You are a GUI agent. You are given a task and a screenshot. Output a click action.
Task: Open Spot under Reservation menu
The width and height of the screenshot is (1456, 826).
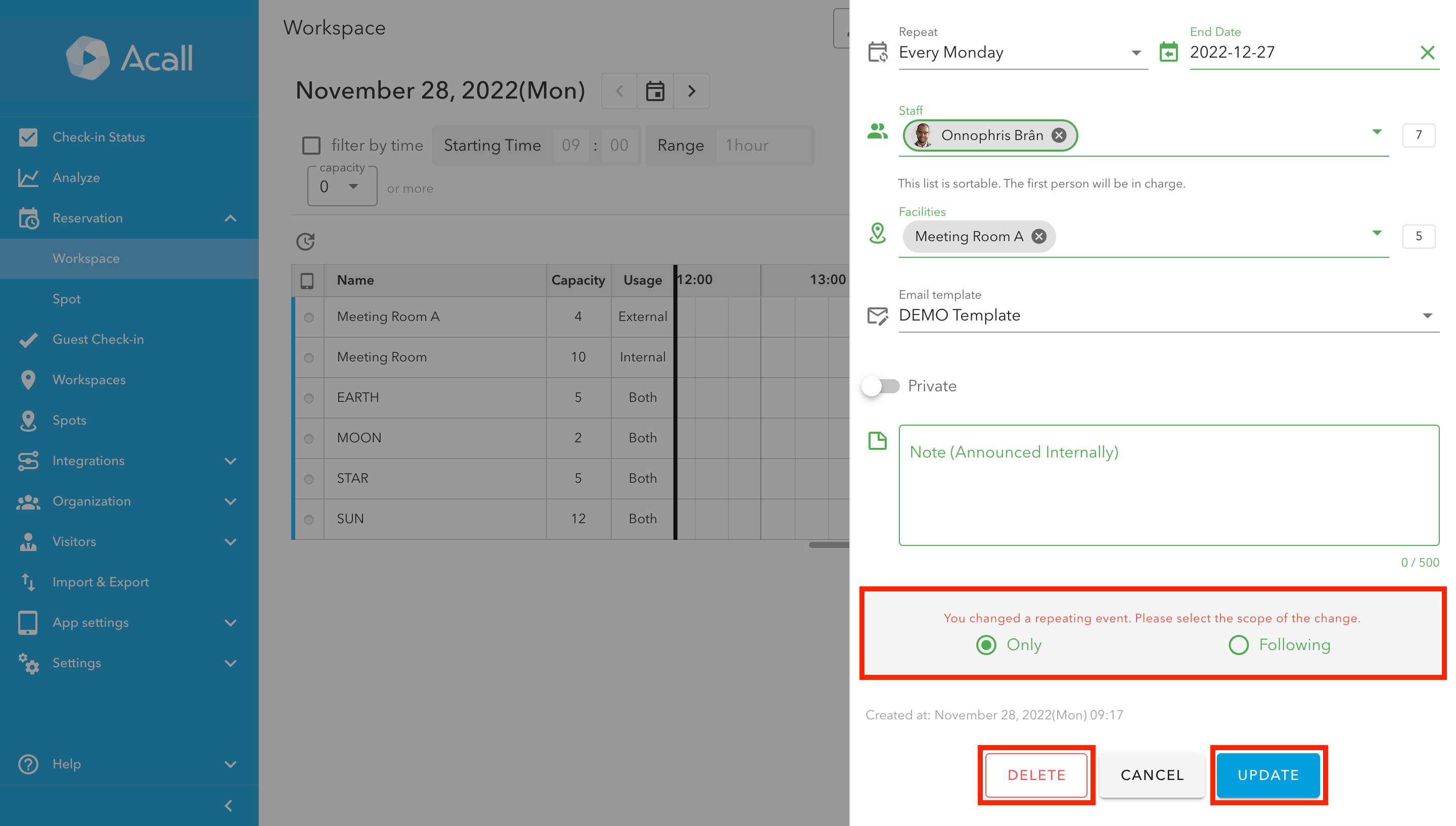pos(66,299)
